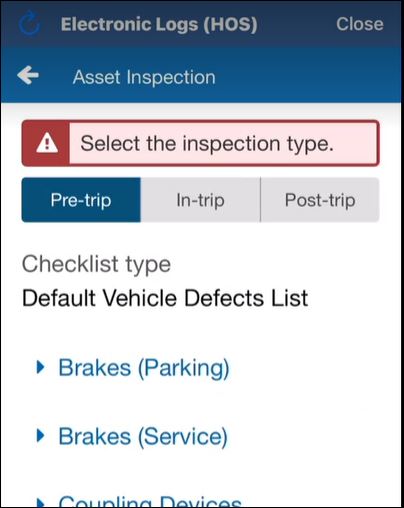Select the Post-trip inspection type
The image size is (404, 508).
320,200
